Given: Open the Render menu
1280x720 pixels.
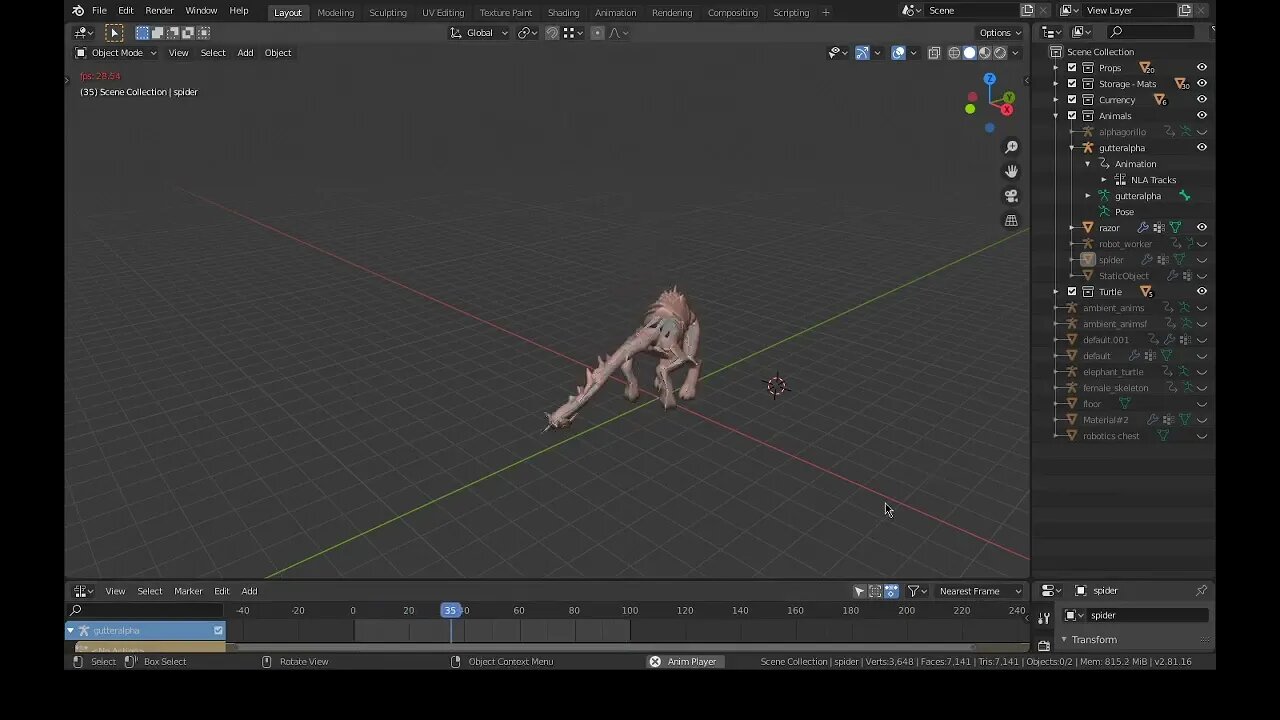Looking at the screenshot, I should click(x=159, y=11).
